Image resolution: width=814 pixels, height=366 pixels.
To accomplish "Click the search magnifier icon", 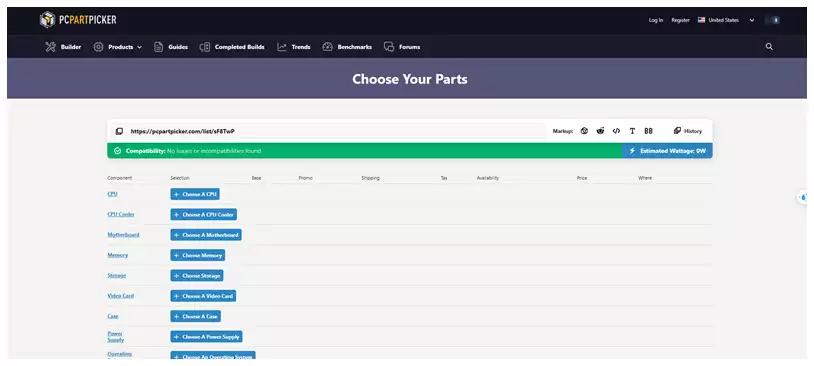I will tap(769, 47).
